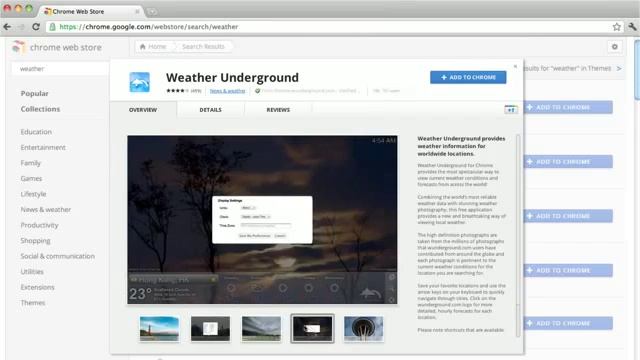
Task: Click the green lock in the address bar
Action: click(52, 27)
